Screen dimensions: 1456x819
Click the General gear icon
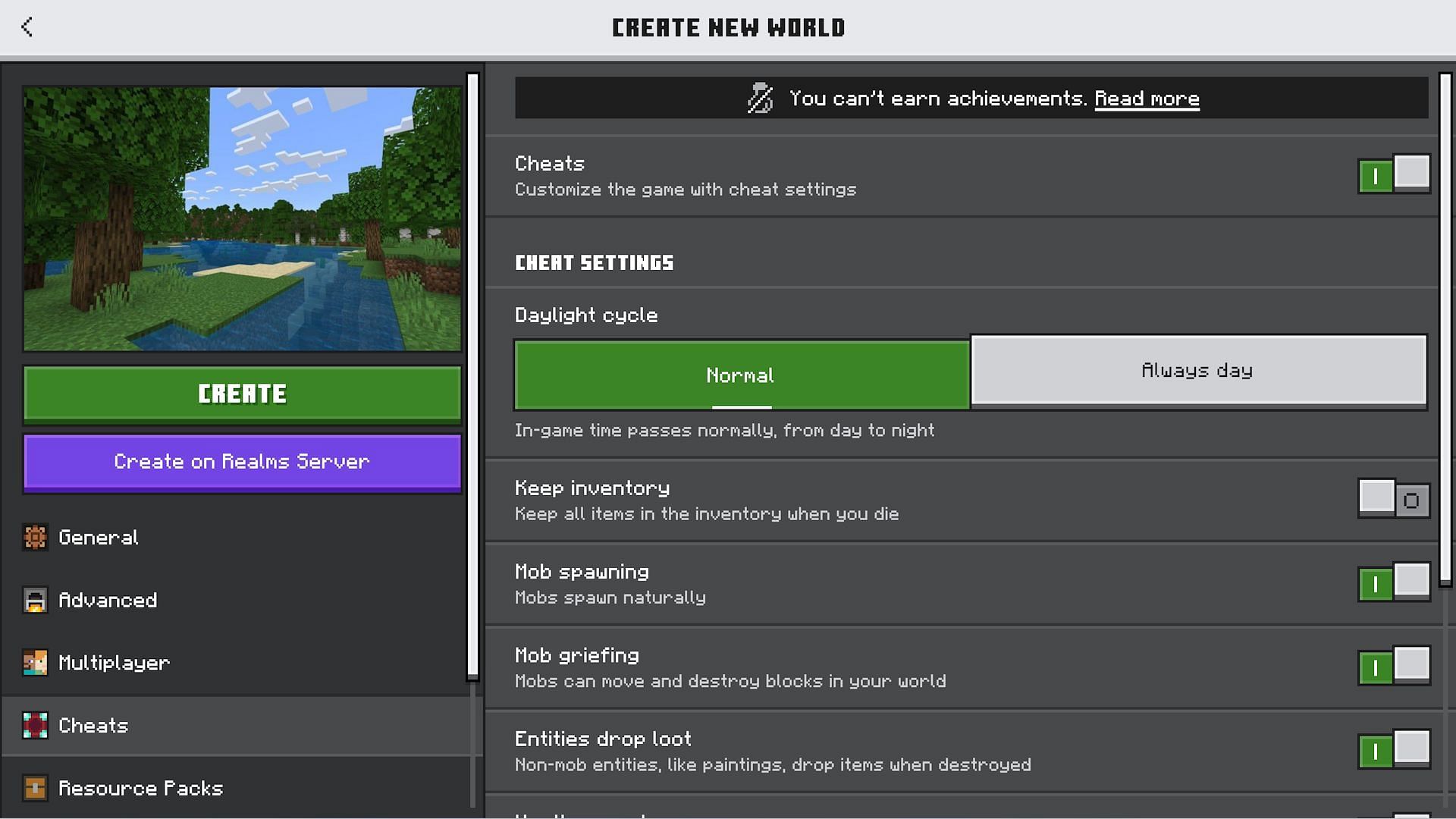[x=35, y=537]
